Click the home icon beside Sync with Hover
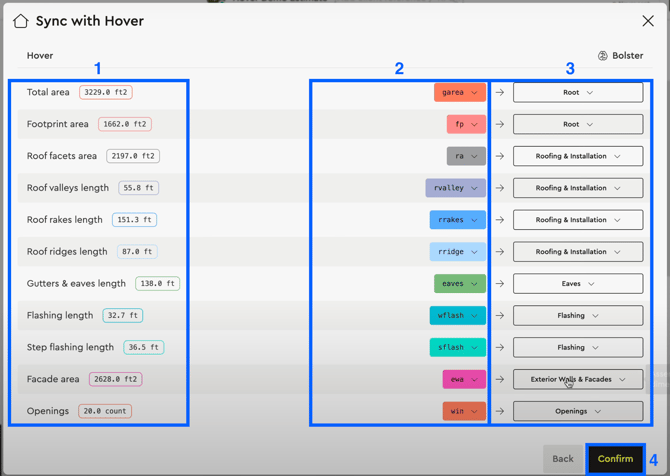This screenshot has height=476, width=670. pyautogui.click(x=20, y=21)
